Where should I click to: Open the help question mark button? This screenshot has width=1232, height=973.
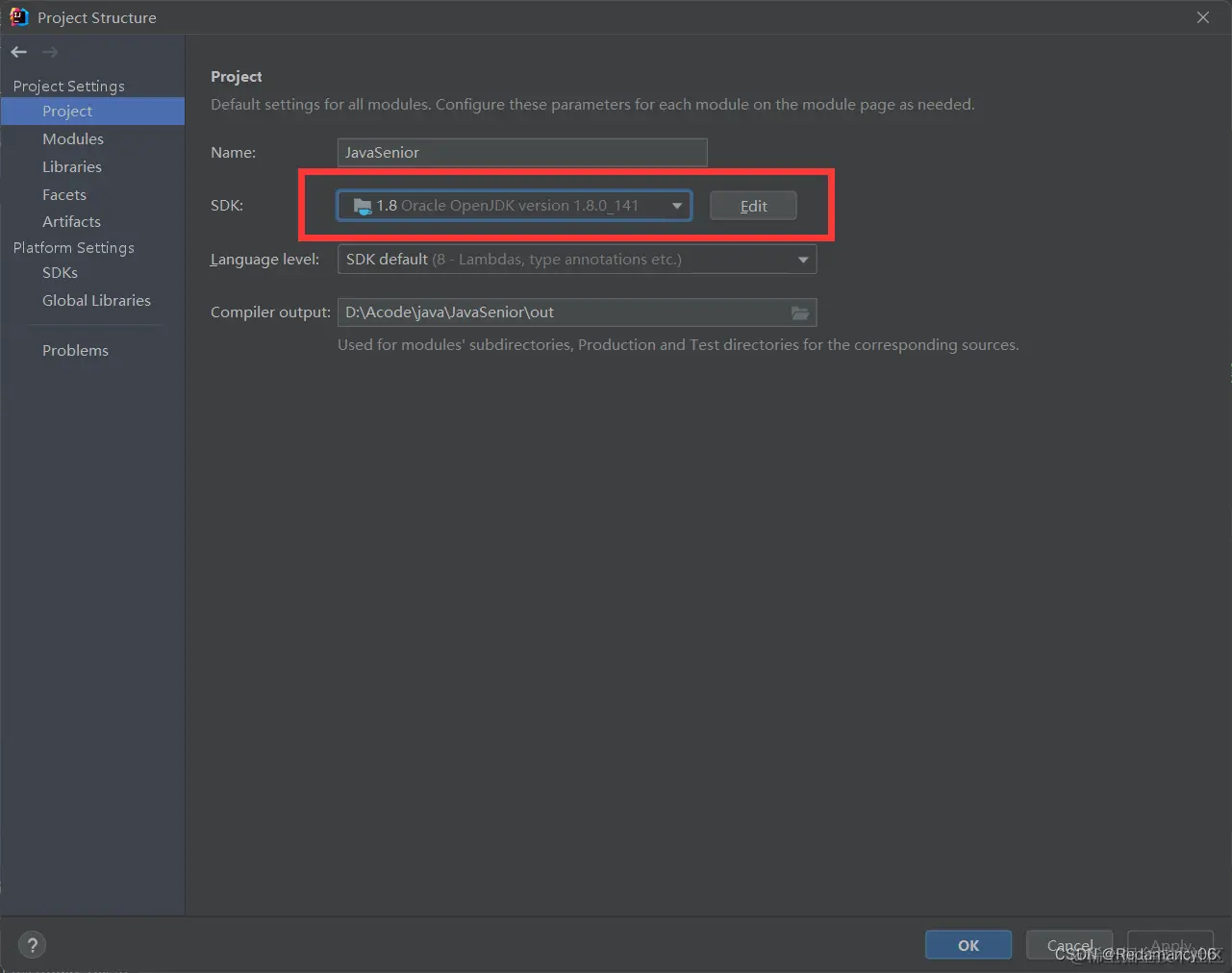[32, 945]
